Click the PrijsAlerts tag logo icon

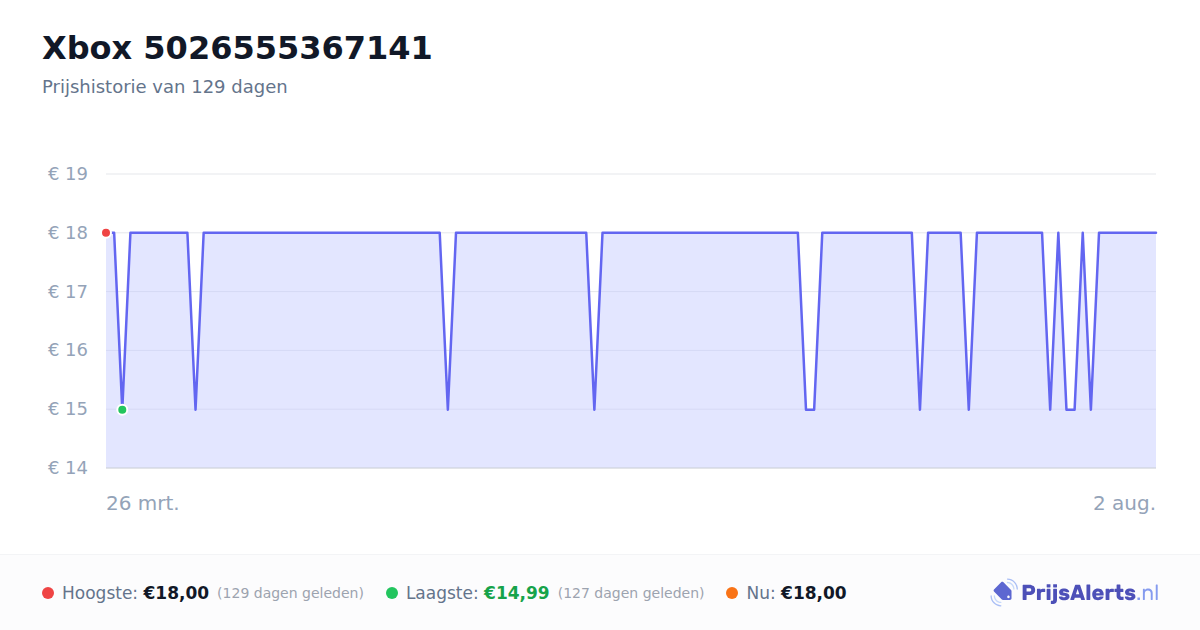[1004, 593]
